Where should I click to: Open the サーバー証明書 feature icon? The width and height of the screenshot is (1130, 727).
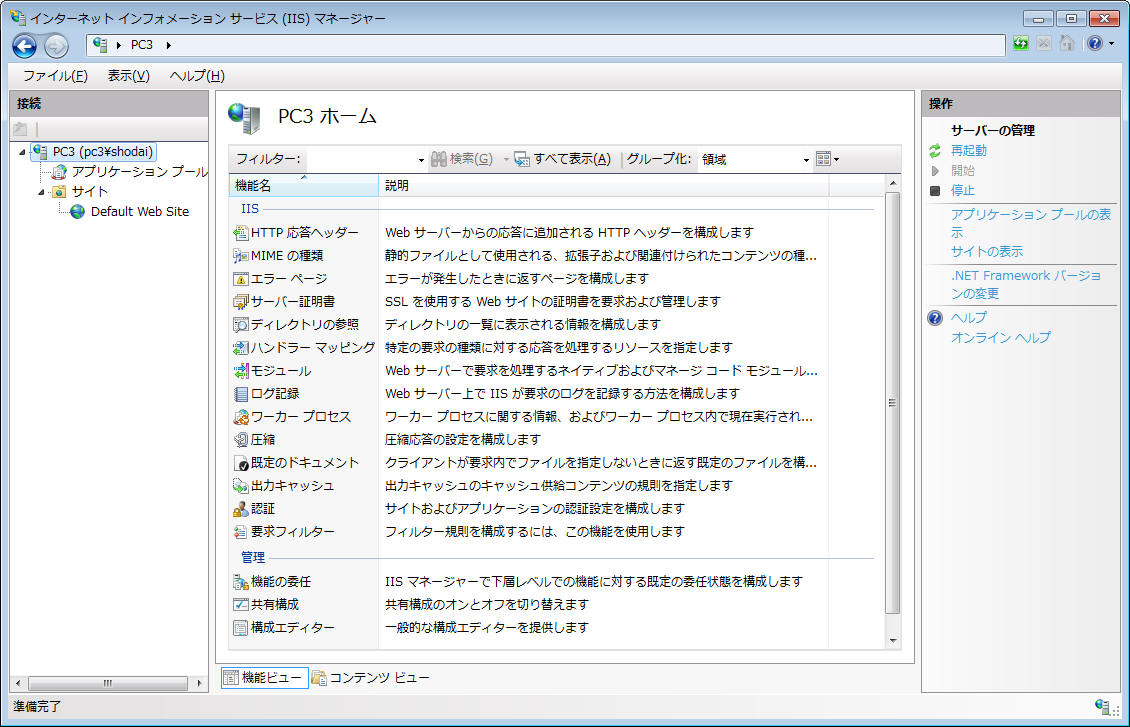(x=240, y=302)
